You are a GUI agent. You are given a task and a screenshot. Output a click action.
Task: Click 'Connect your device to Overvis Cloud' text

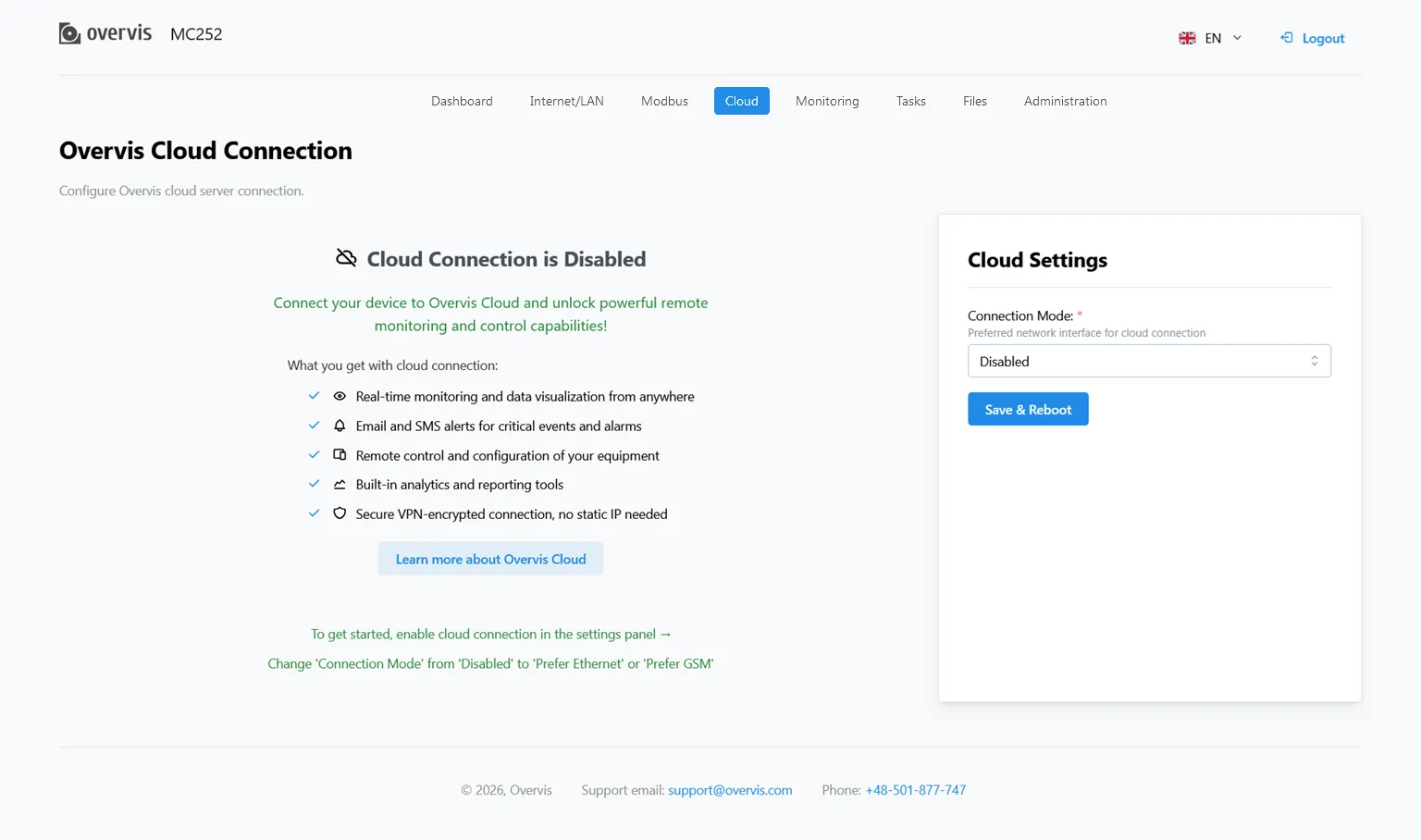click(x=490, y=314)
